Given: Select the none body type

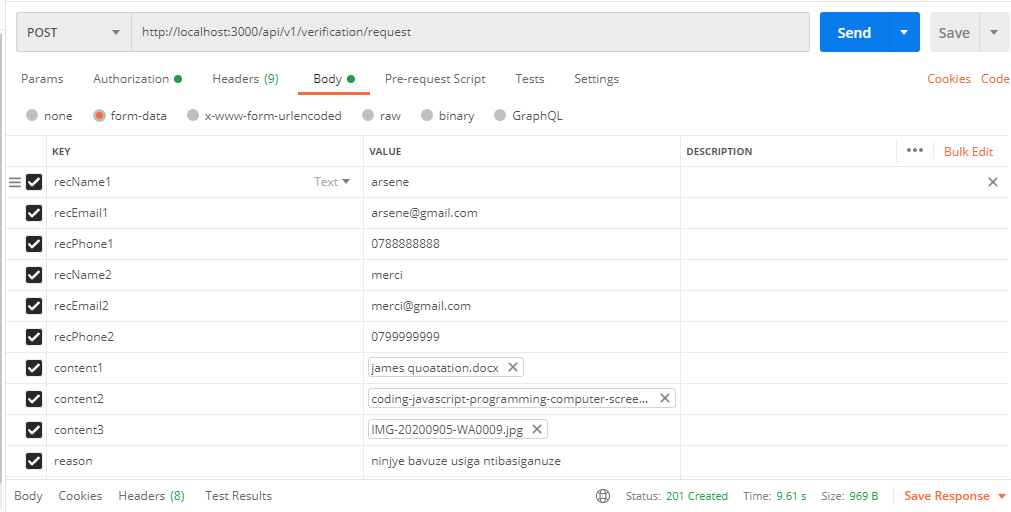Looking at the screenshot, I should point(32,115).
